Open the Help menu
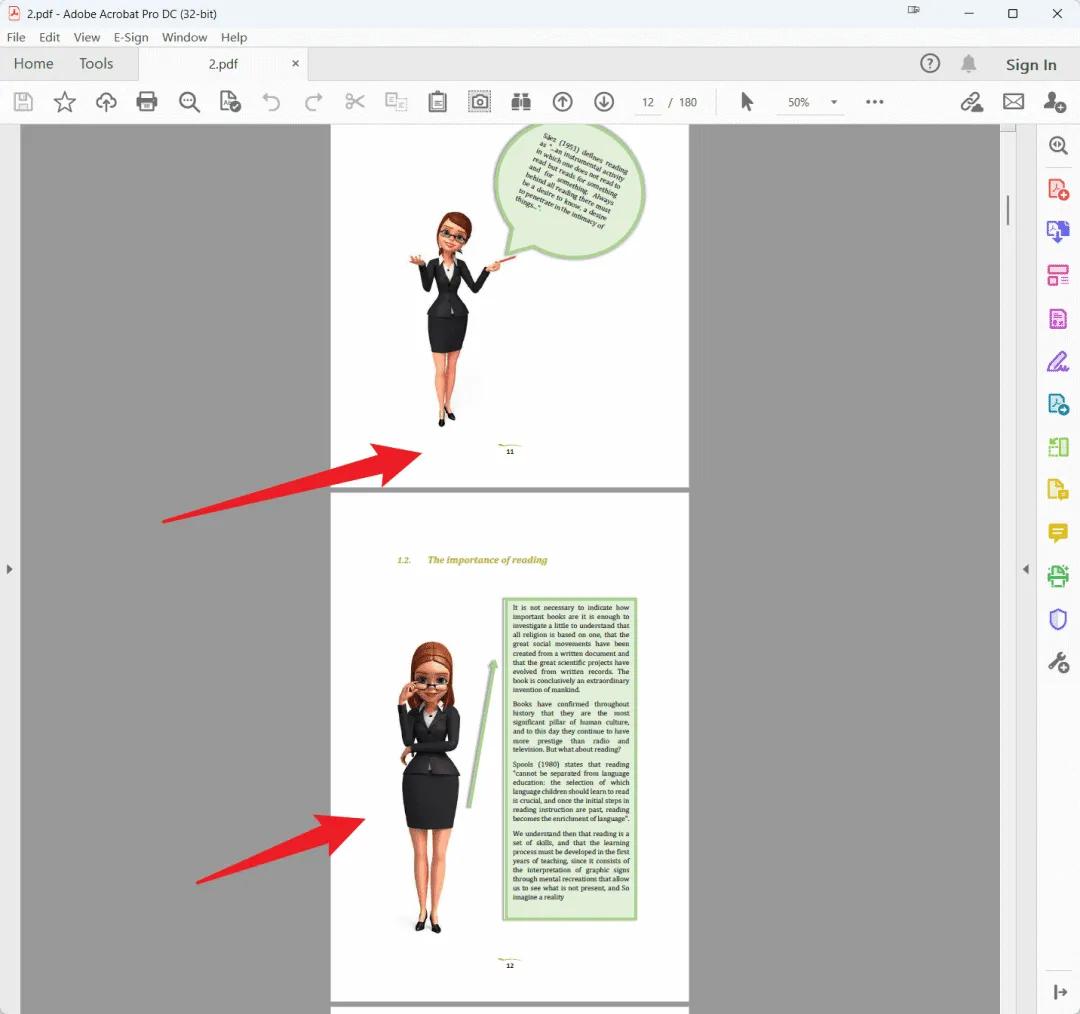This screenshot has width=1080, height=1014. click(x=233, y=37)
